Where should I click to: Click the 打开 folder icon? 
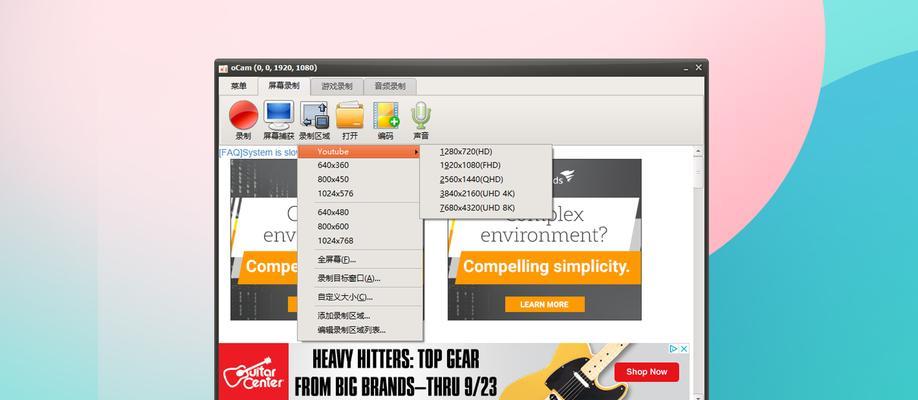coord(350,115)
